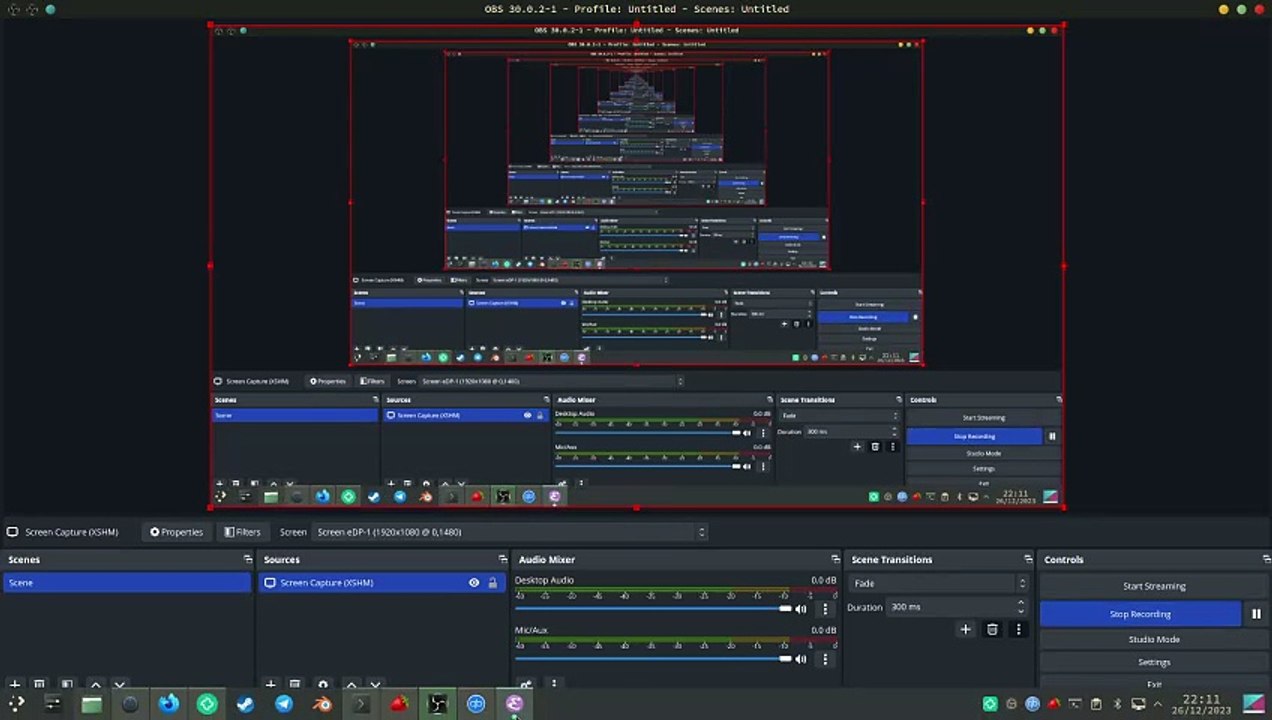Click the Mic/Aux label
Image resolution: width=1272 pixels, height=720 pixels.
[x=531, y=630]
